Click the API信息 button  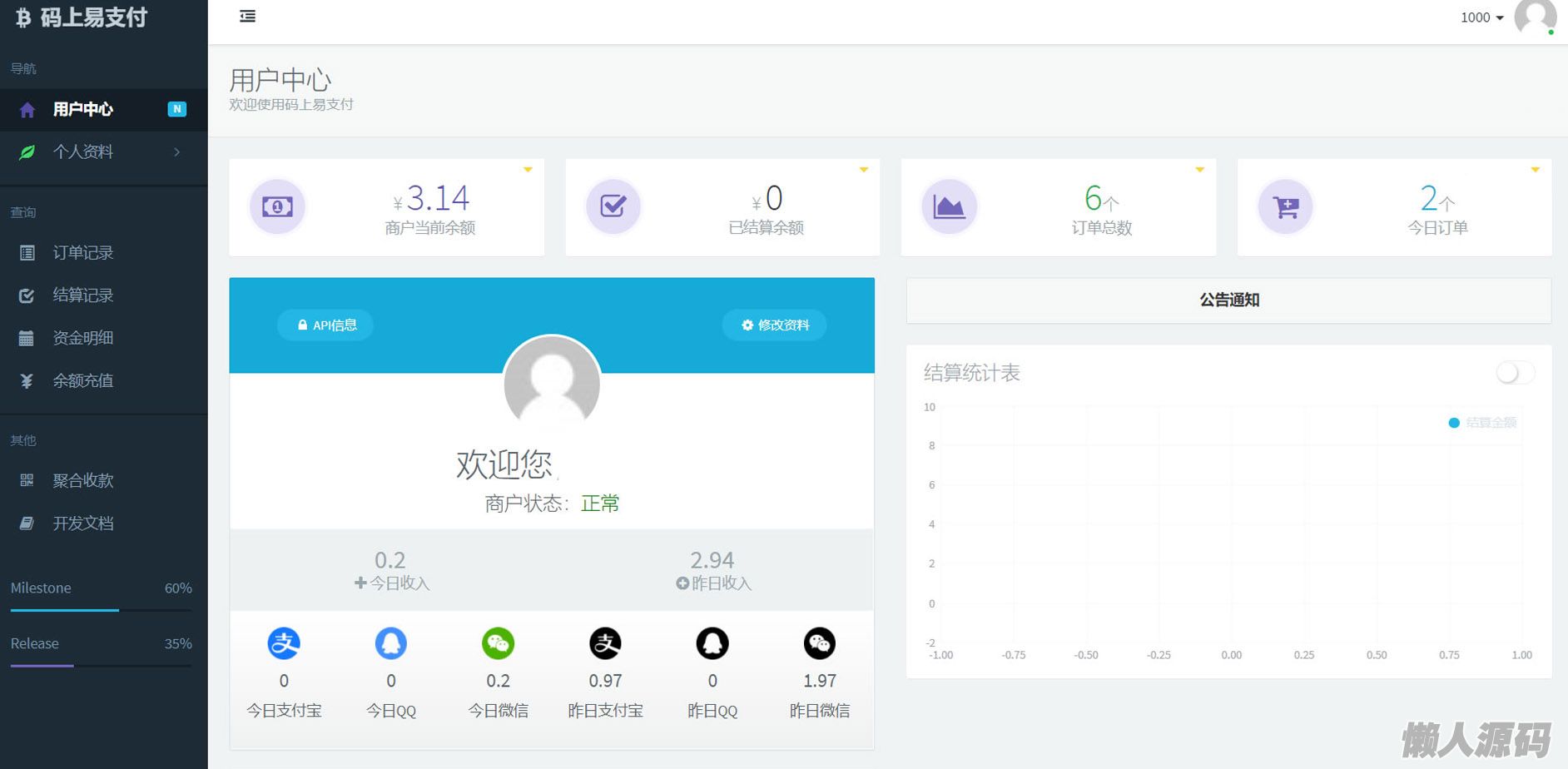(325, 325)
